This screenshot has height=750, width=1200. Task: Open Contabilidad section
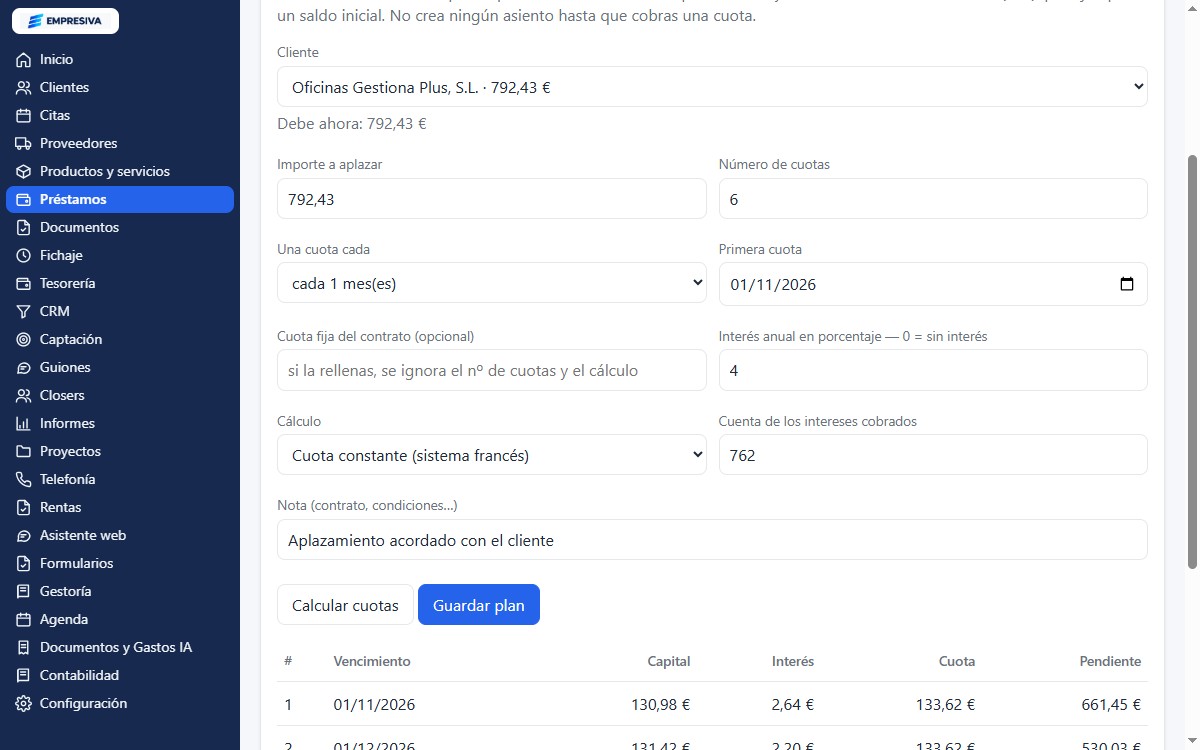(x=120, y=676)
